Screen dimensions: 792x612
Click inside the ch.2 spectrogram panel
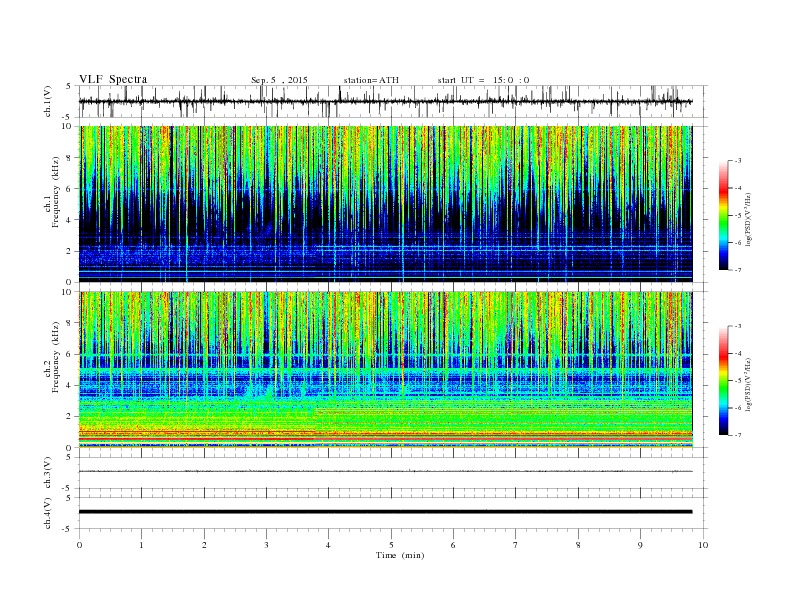pos(385,370)
